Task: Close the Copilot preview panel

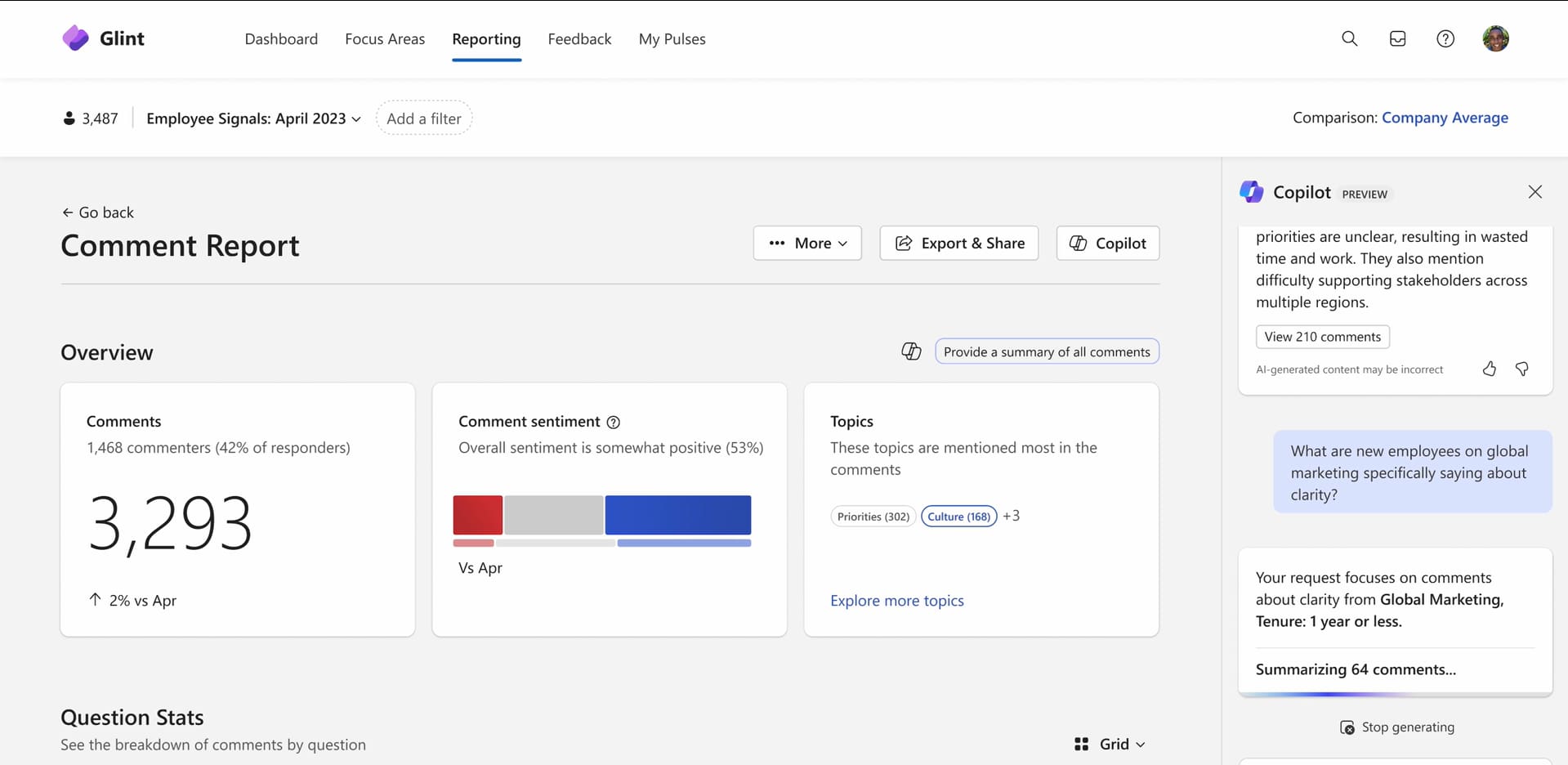Action: (1534, 192)
